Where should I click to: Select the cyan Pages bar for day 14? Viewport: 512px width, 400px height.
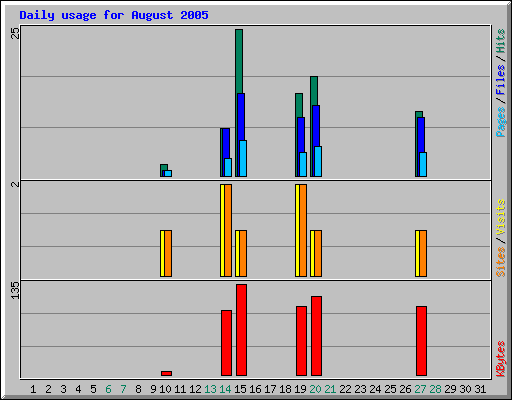(228, 167)
